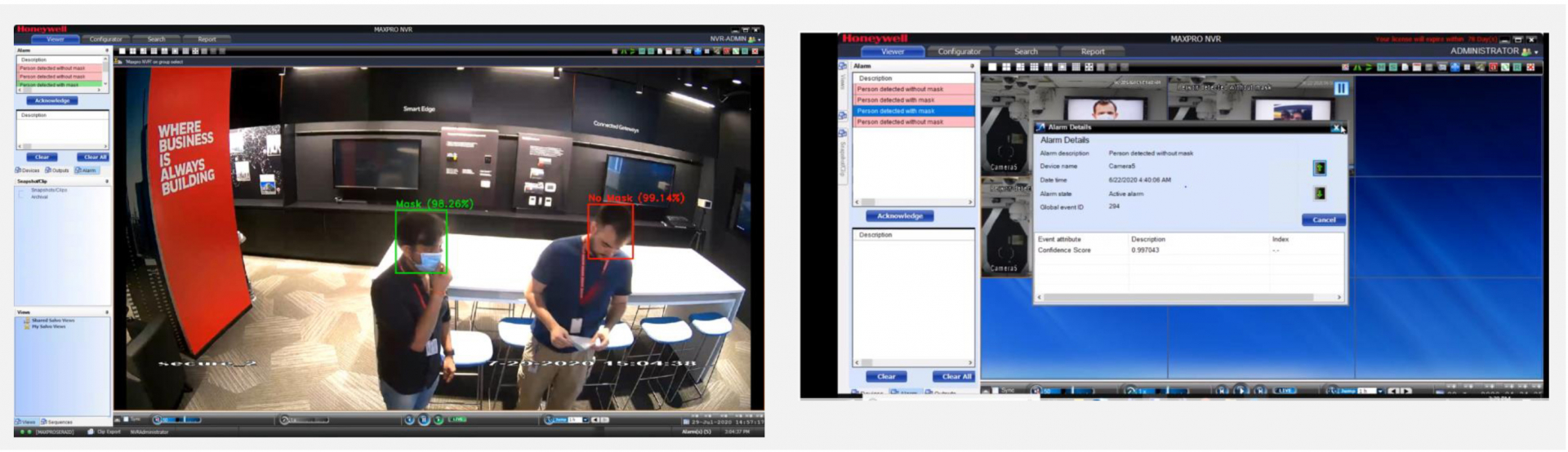Screen dimensions: 1568x452
Task: Open the Jump interval dropdown in the left window
Action: [585, 419]
